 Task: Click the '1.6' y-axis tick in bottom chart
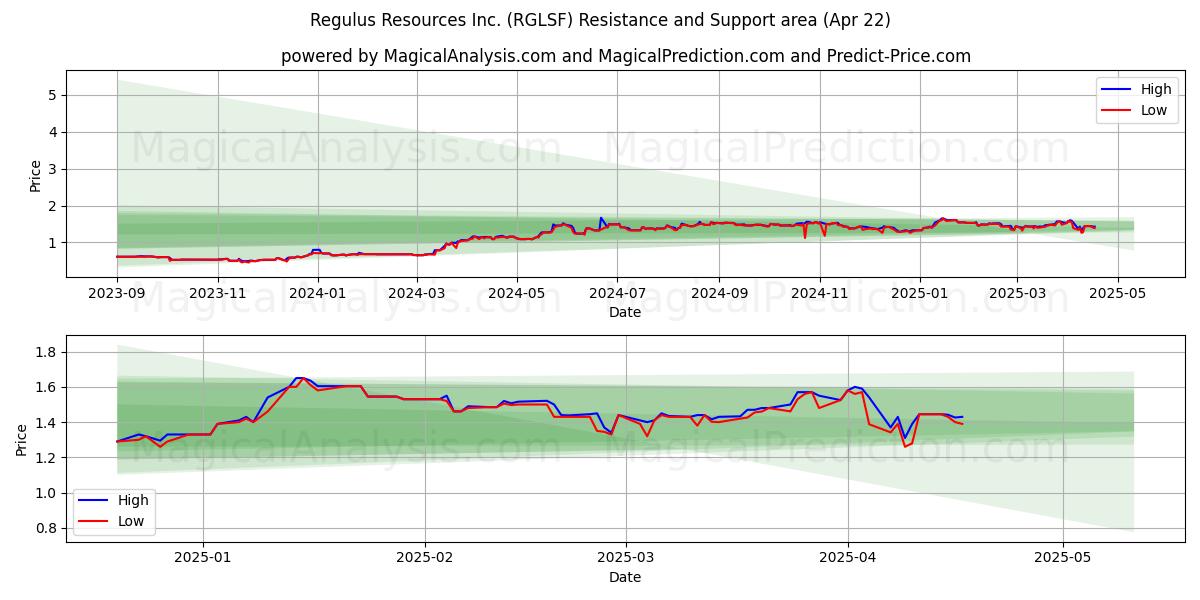[44, 388]
